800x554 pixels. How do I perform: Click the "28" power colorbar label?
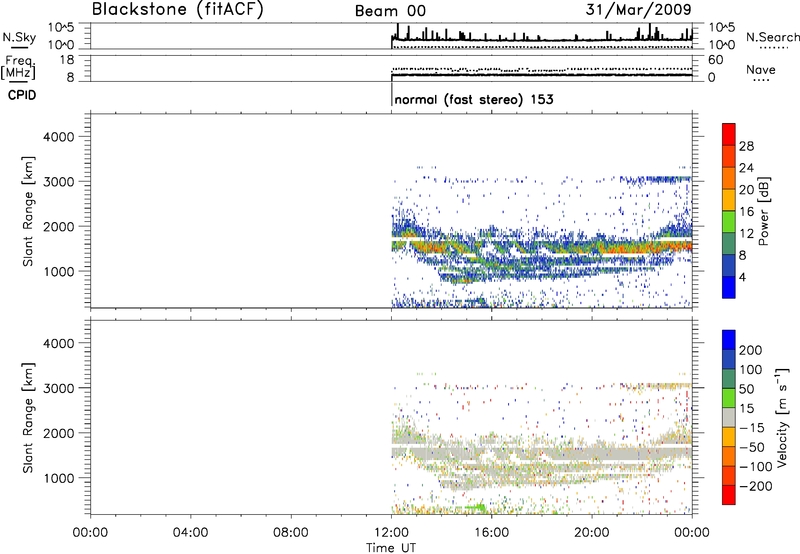click(x=746, y=146)
